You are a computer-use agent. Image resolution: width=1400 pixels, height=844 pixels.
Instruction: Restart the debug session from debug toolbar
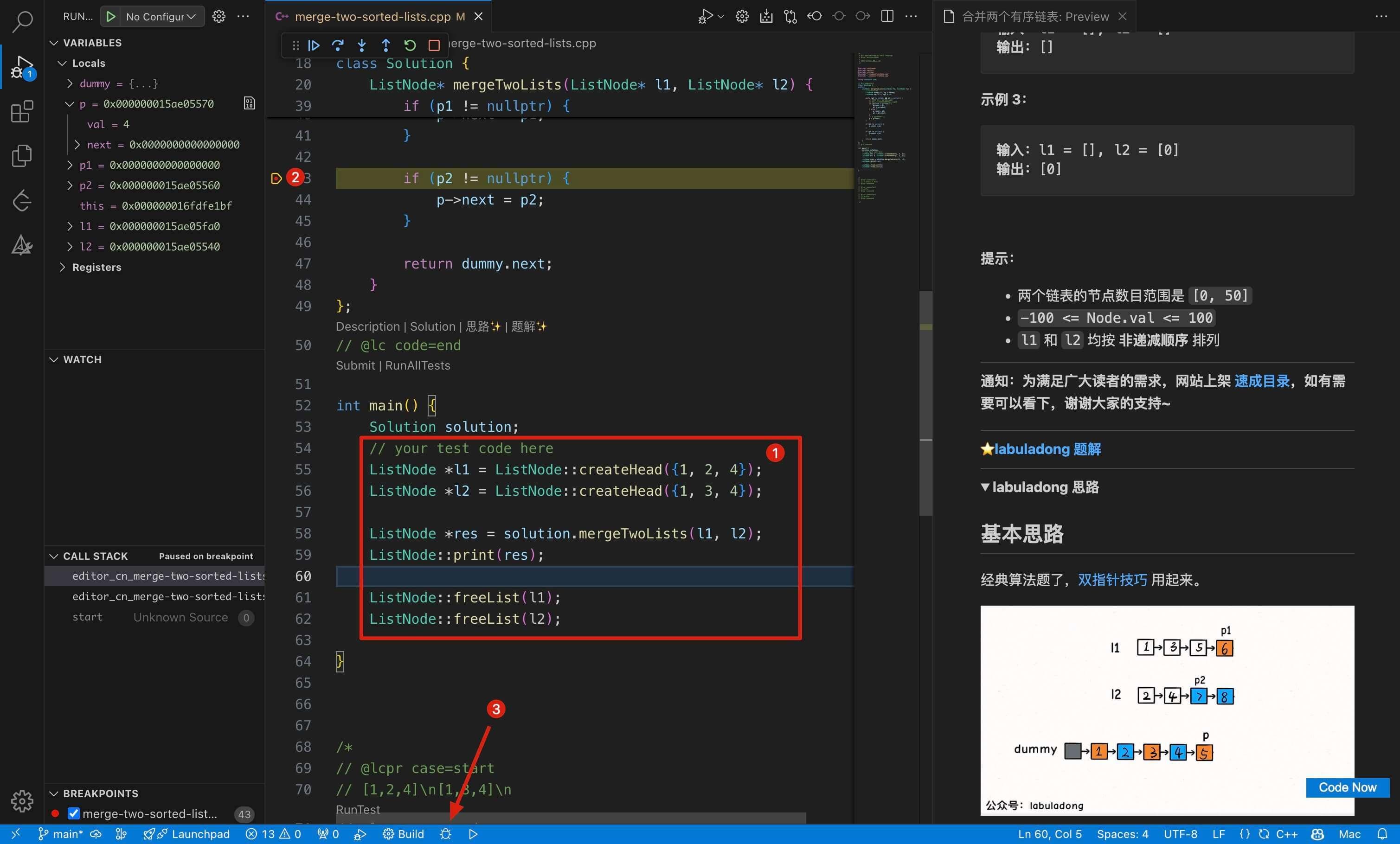(x=410, y=45)
